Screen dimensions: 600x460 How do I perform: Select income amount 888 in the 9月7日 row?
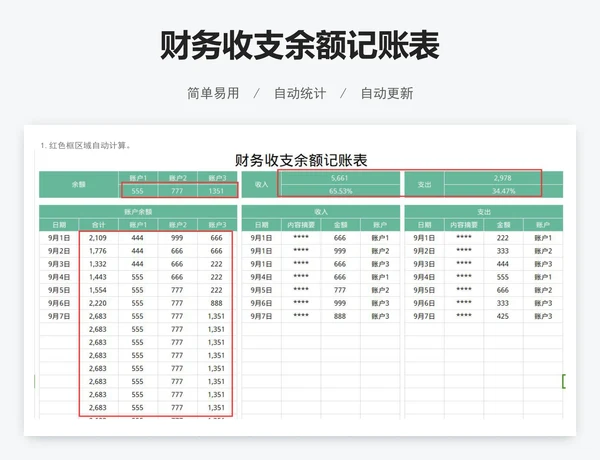click(x=340, y=316)
